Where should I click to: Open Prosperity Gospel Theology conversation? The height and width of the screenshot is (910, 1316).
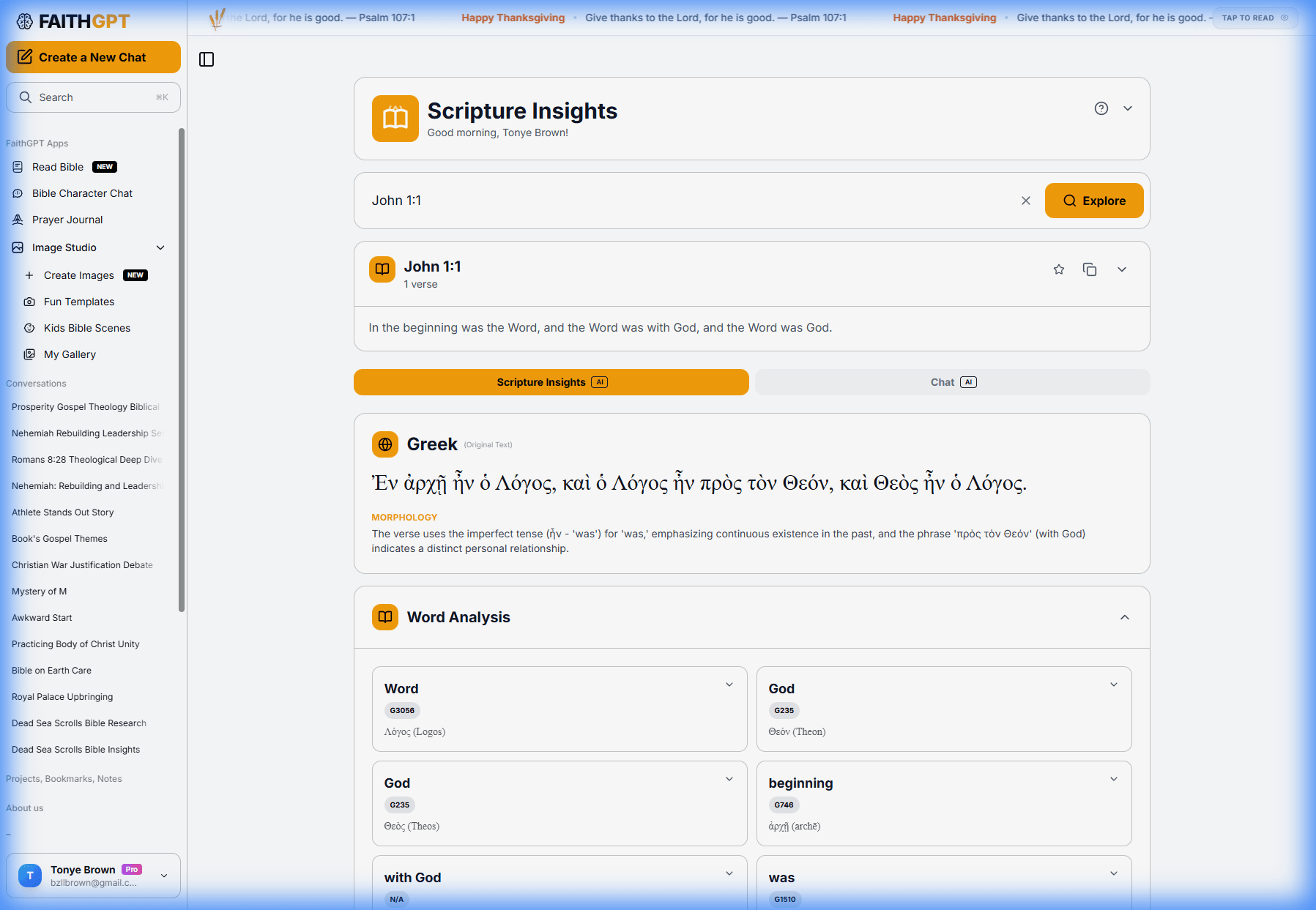click(x=86, y=407)
